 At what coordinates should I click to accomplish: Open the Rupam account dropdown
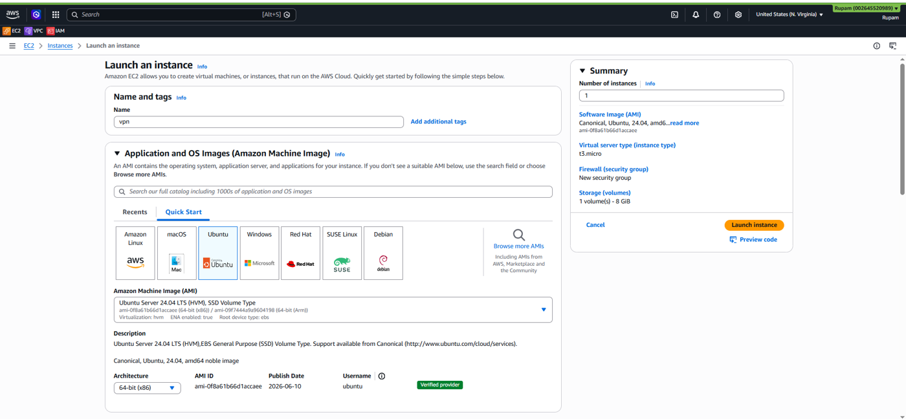tap(866, 9)
